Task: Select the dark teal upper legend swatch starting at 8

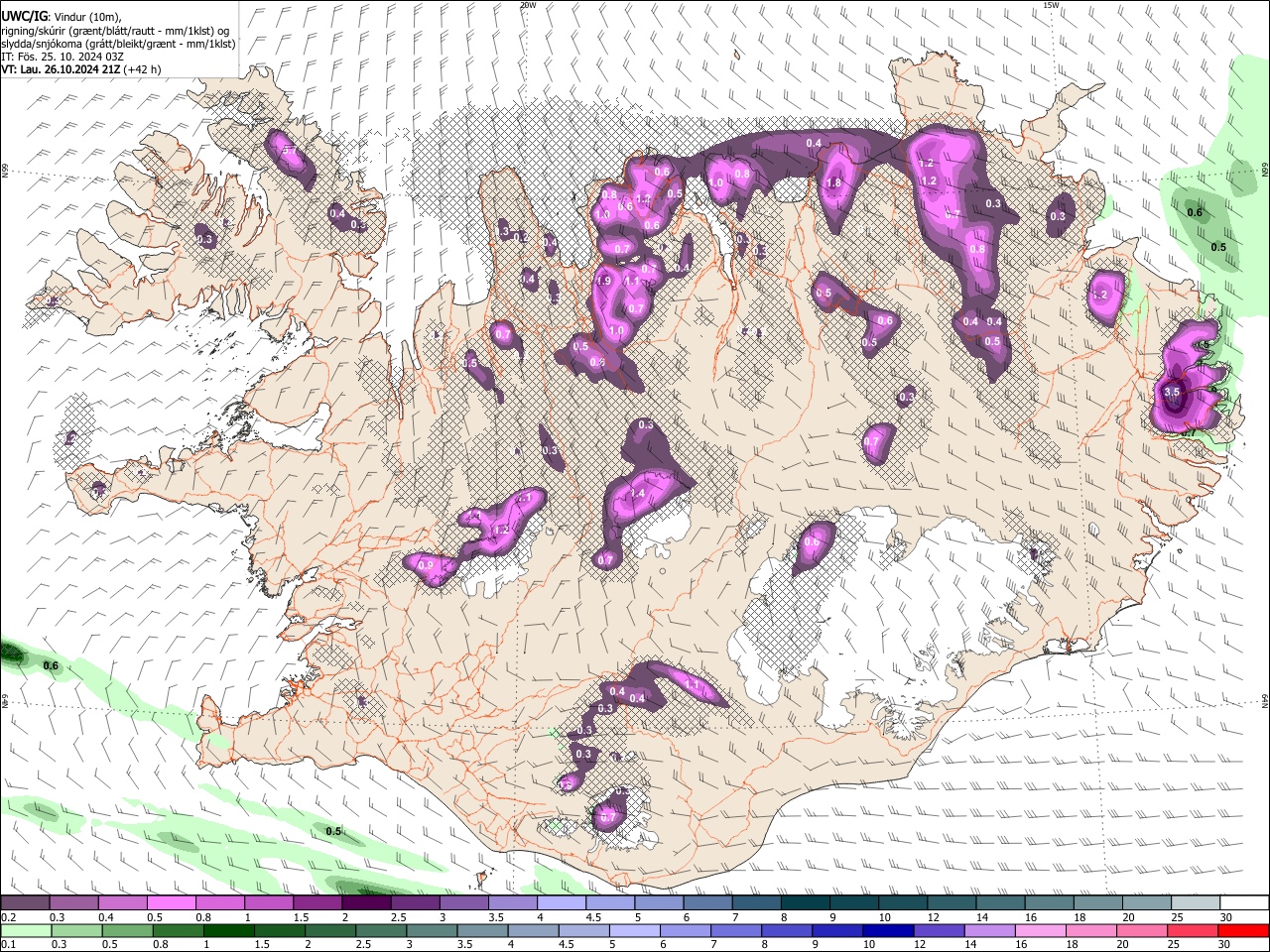Action: pos(806,903)
